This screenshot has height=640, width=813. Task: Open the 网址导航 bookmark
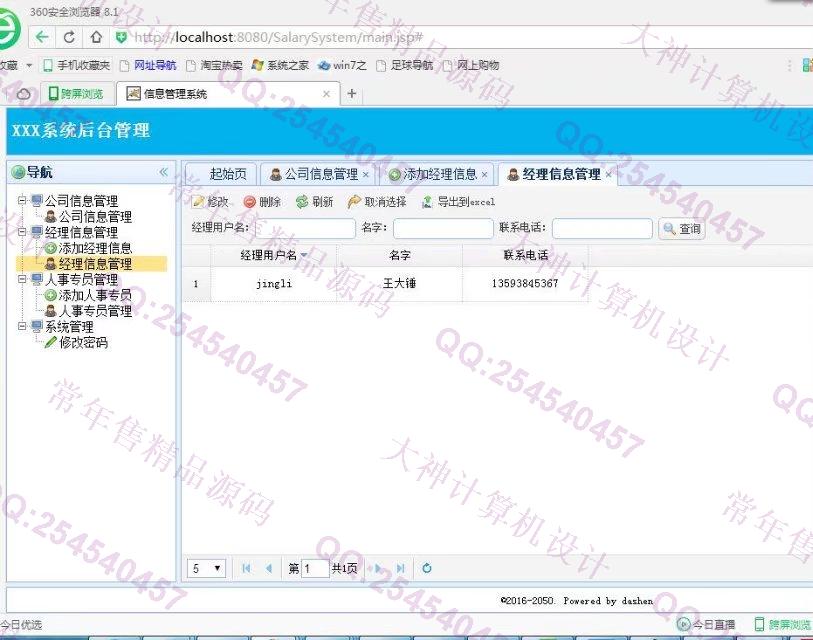pyautogui.click(x=148, y=65)
